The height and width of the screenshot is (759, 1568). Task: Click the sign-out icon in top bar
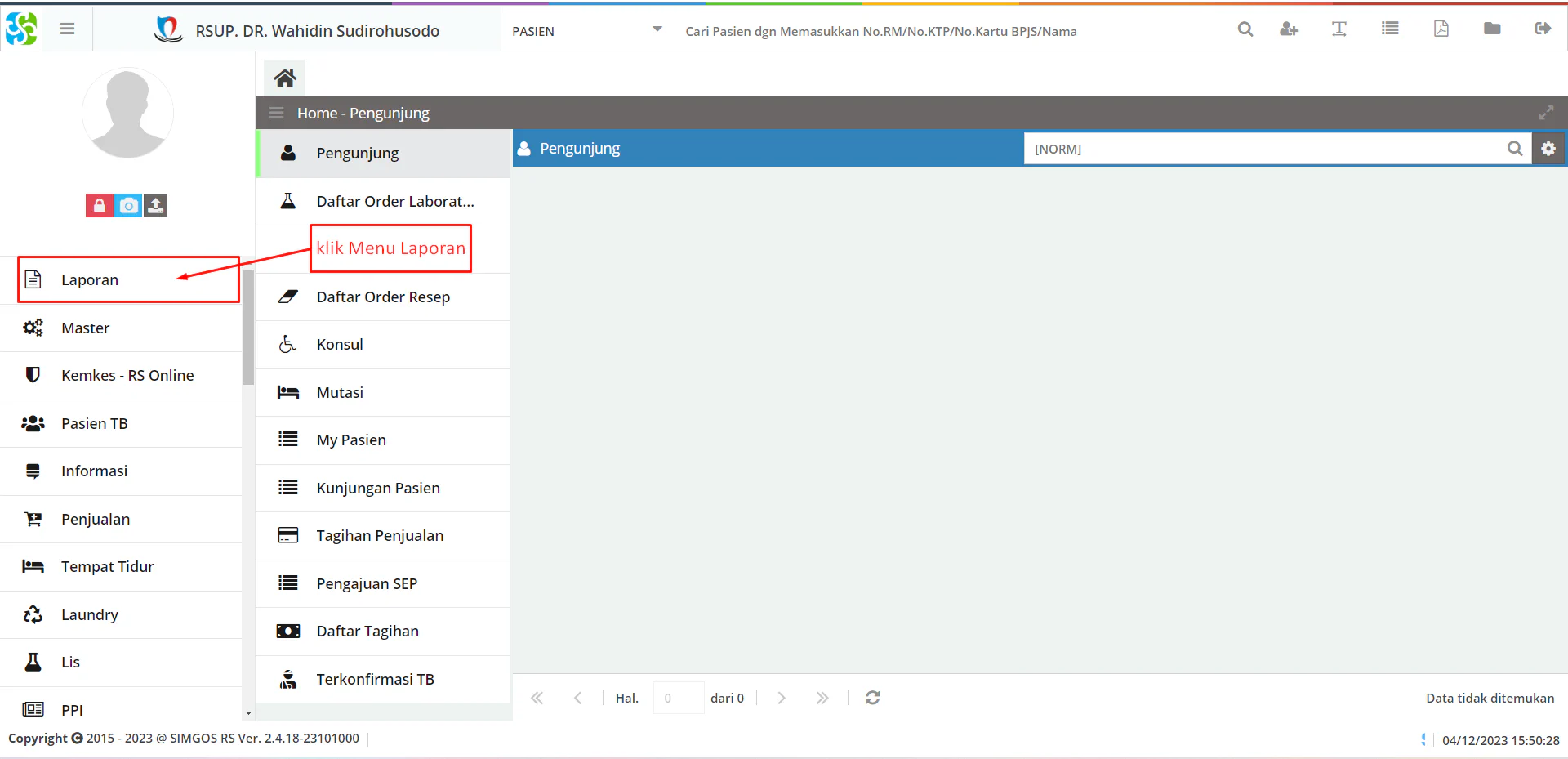tap(1543, 29)
